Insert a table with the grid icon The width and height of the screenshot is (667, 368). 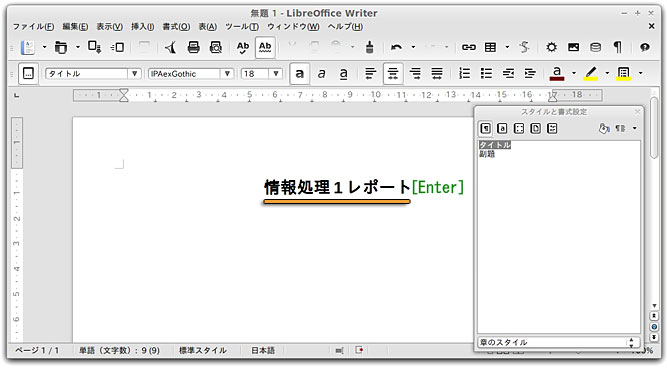490,47
